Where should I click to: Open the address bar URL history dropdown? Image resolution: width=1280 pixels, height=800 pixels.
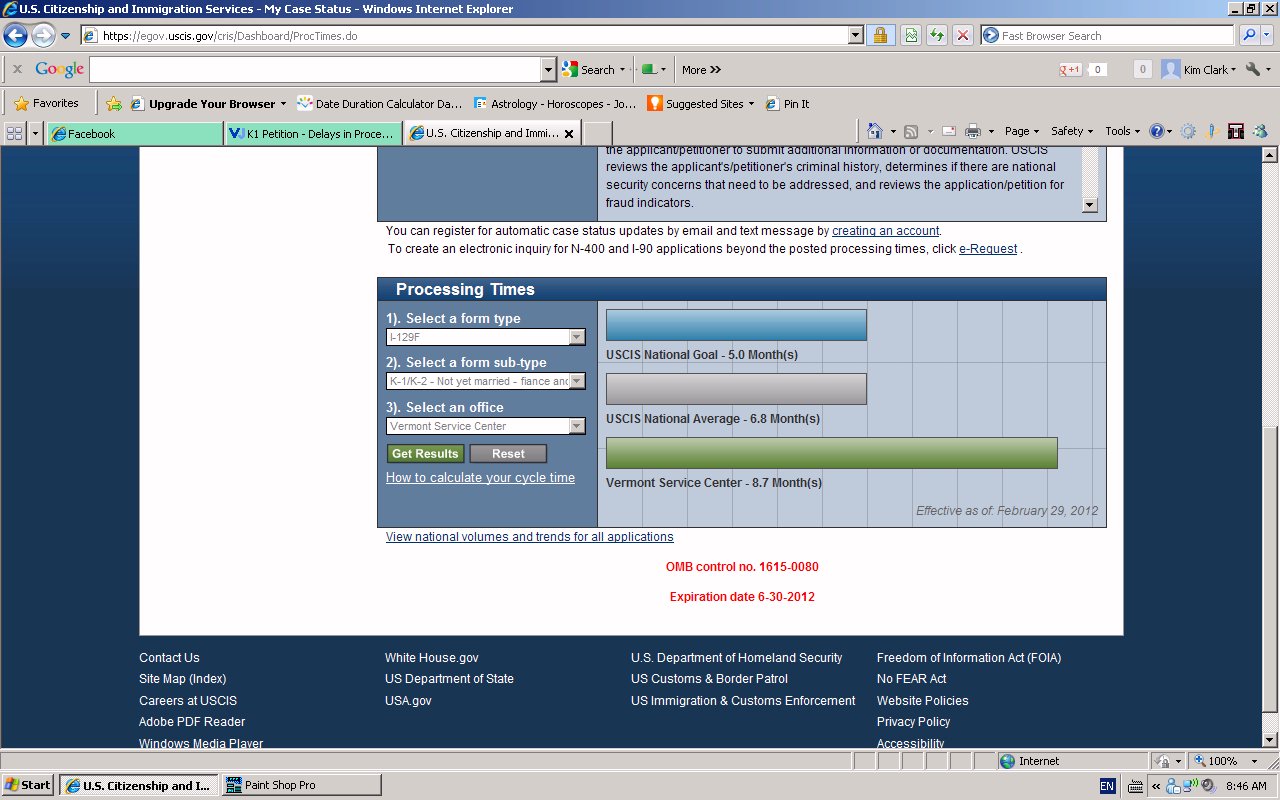click(x=855, y=36)
